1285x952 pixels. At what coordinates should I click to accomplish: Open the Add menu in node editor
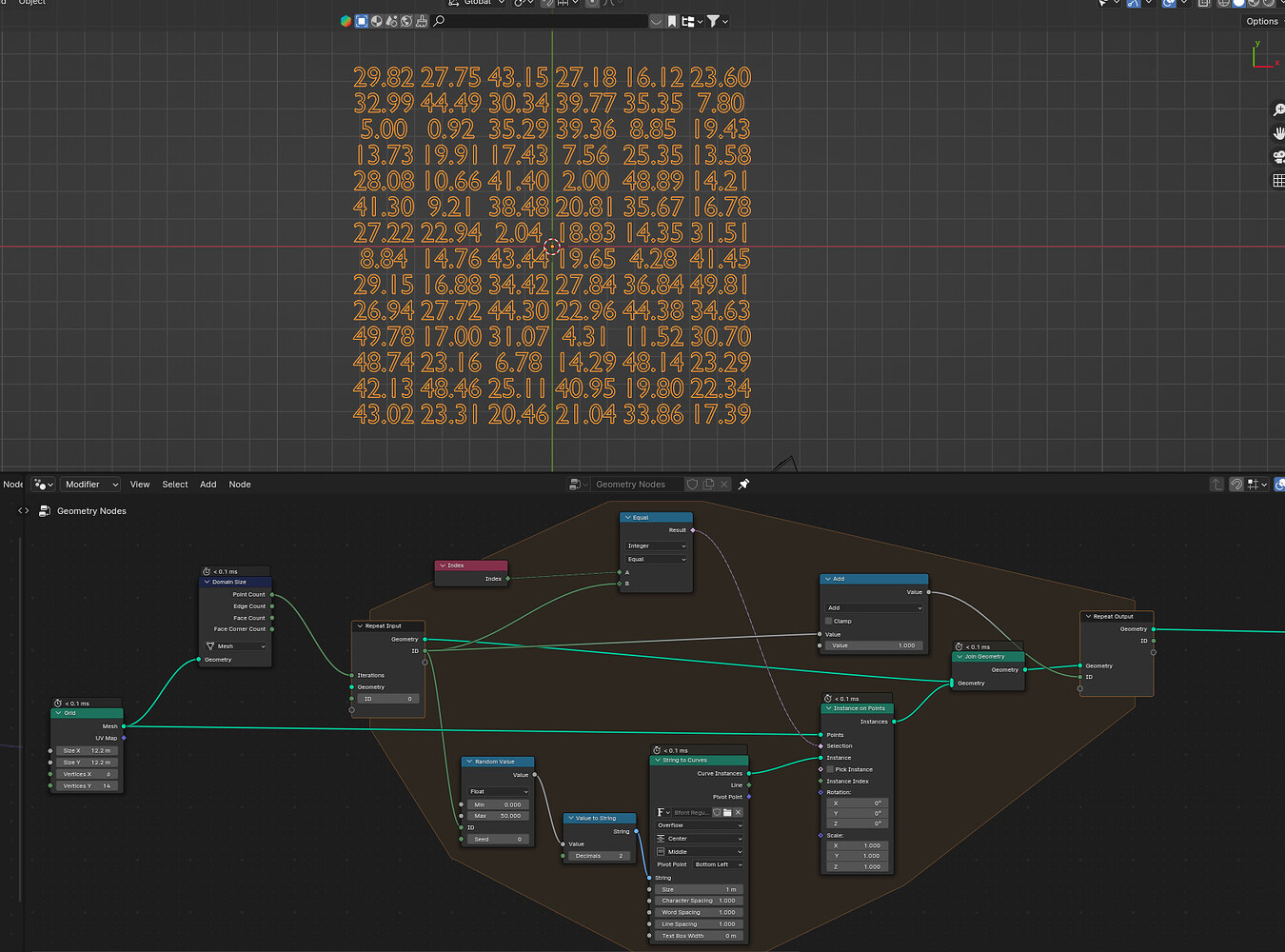[x=208, y=485]
